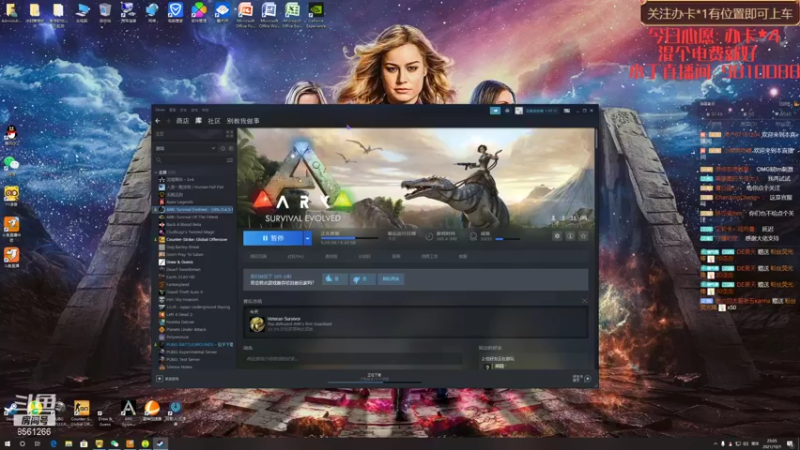Switch to the 库 library tab

click(198, 121)
